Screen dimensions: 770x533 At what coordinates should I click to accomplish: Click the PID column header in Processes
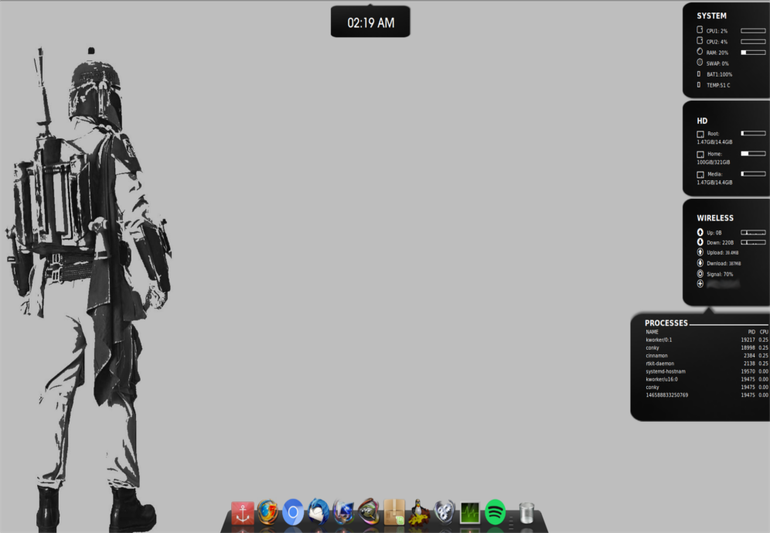point(751,332)
